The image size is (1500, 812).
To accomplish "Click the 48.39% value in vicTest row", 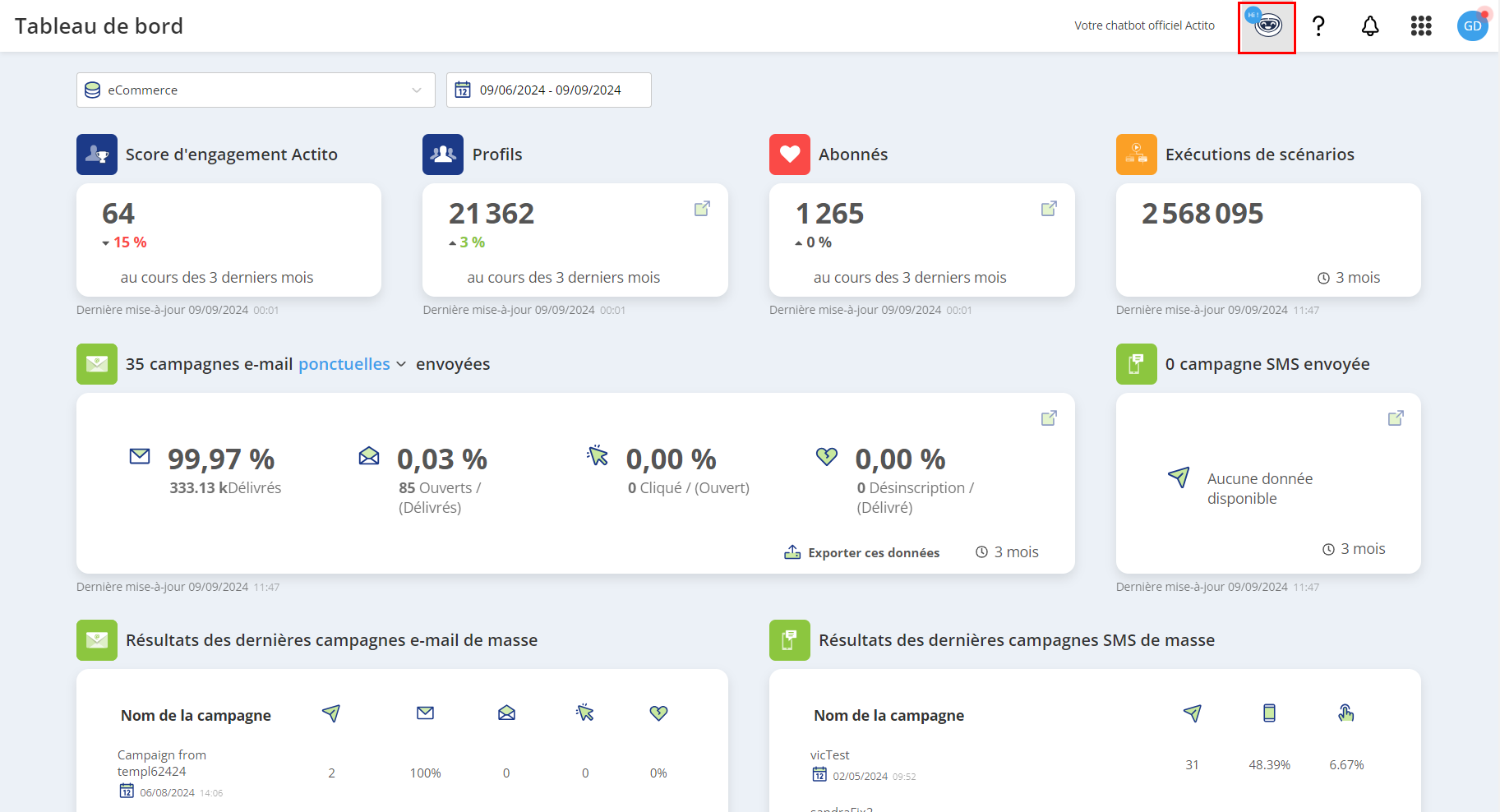I will point(1269,765).
